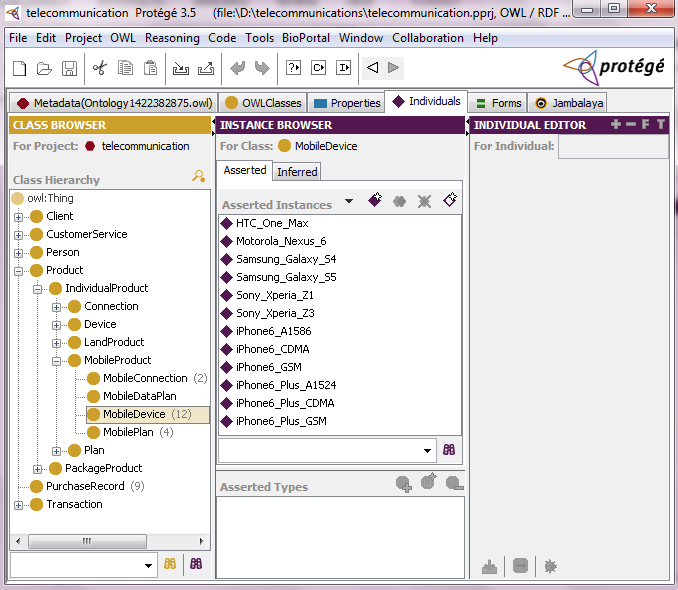Expand the Connection class node
Image resolution: width=678 pixels, height=590 pixels.
point(56,307)
